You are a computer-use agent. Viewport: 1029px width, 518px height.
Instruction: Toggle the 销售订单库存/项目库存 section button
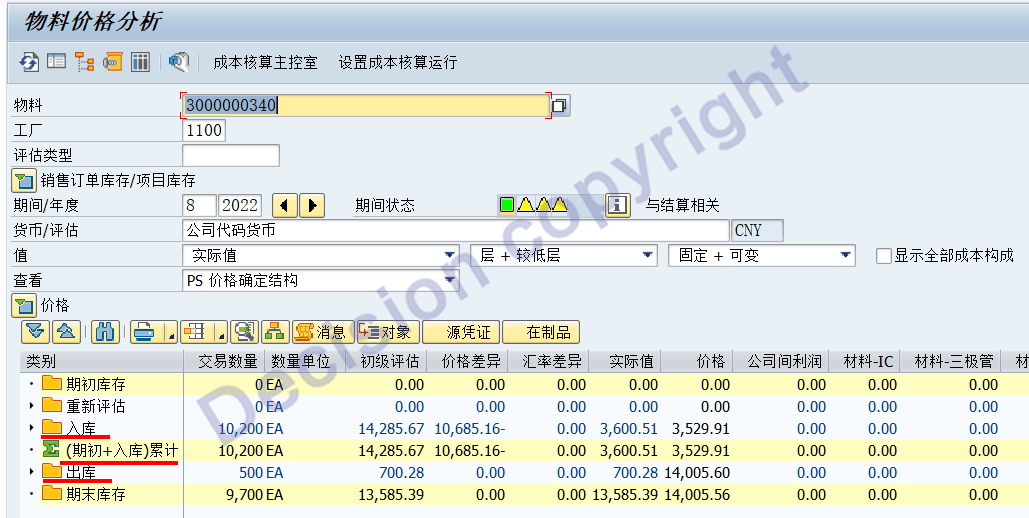tap(24, 181)
